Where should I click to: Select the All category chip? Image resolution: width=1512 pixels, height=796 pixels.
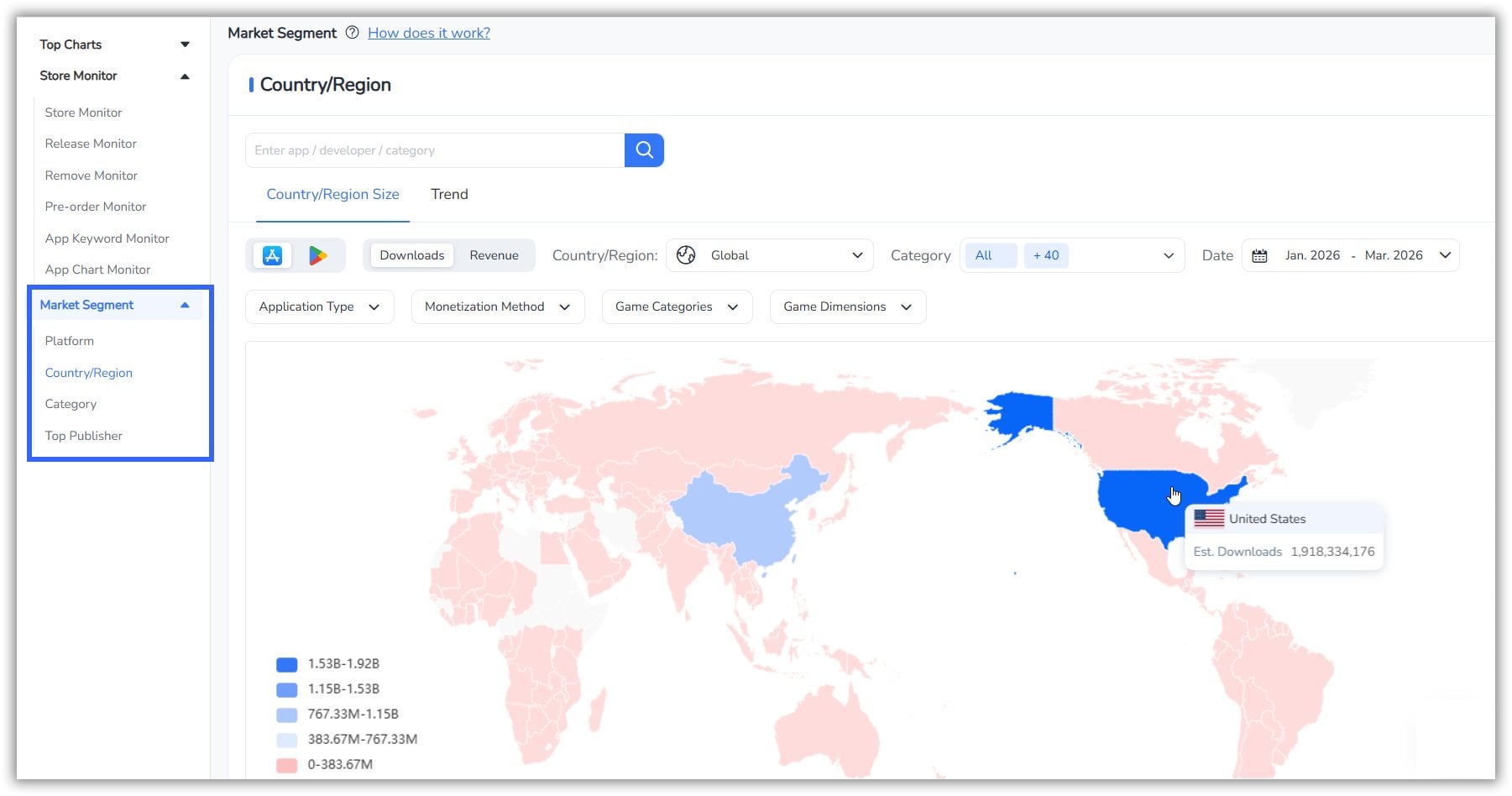tap(990, 254)
